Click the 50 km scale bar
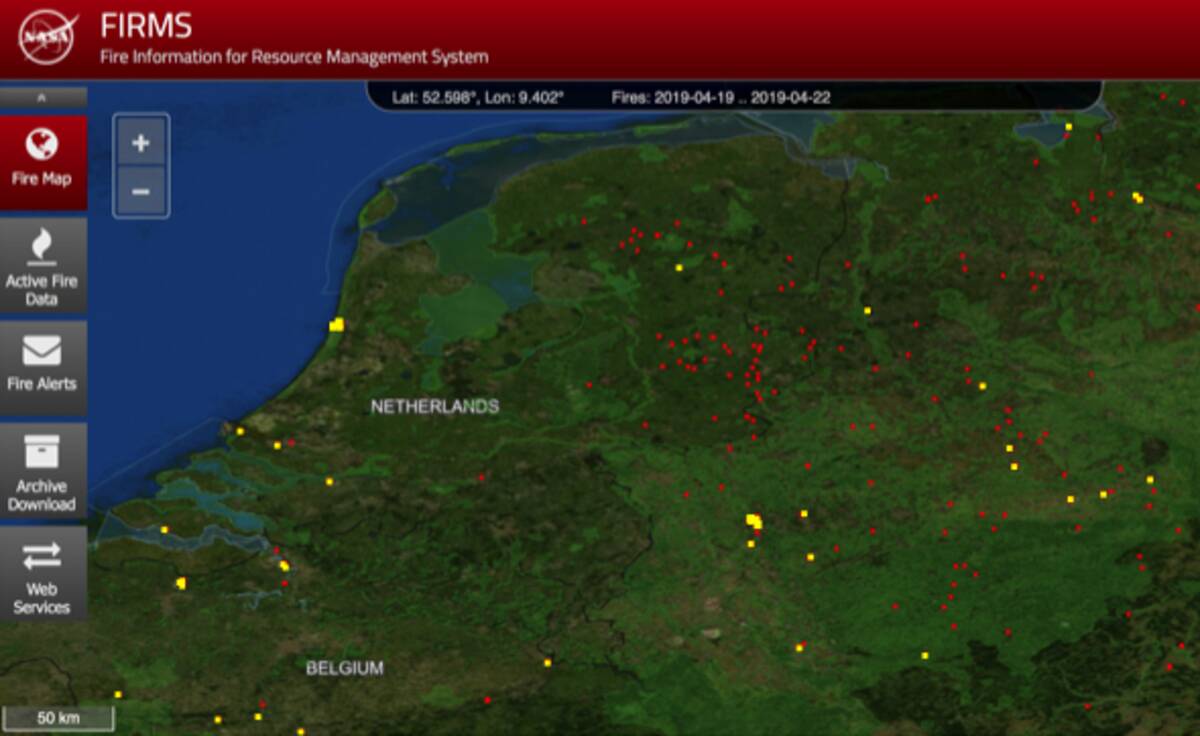 tap(59, 718)
